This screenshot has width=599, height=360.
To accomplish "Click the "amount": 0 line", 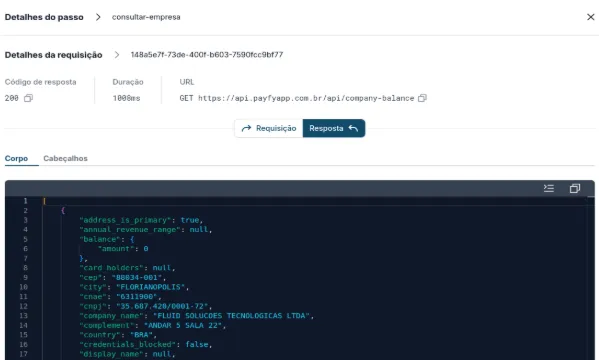I will coord(123,249).
